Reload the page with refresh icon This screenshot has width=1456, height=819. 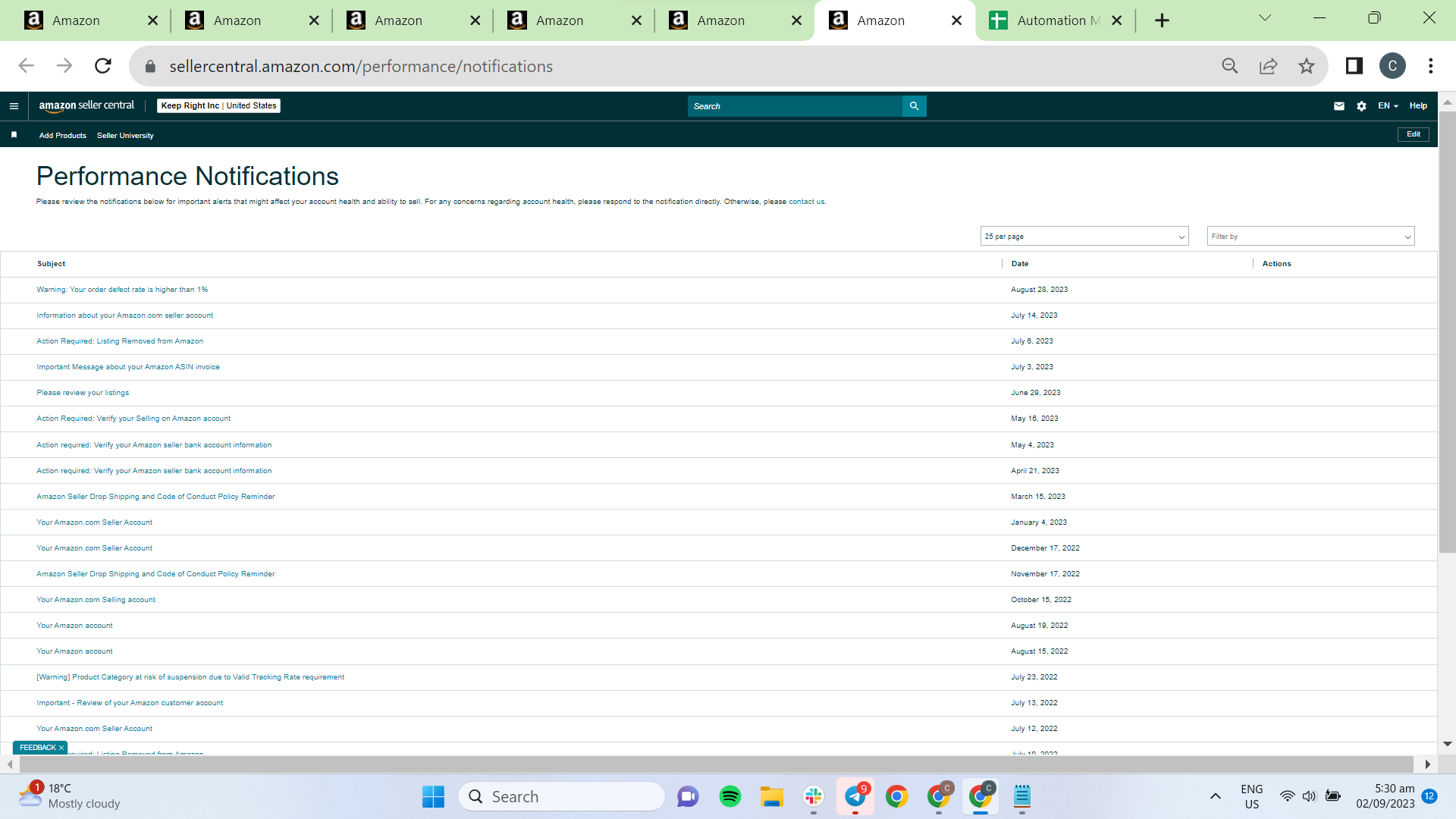[x=103, y=66]
